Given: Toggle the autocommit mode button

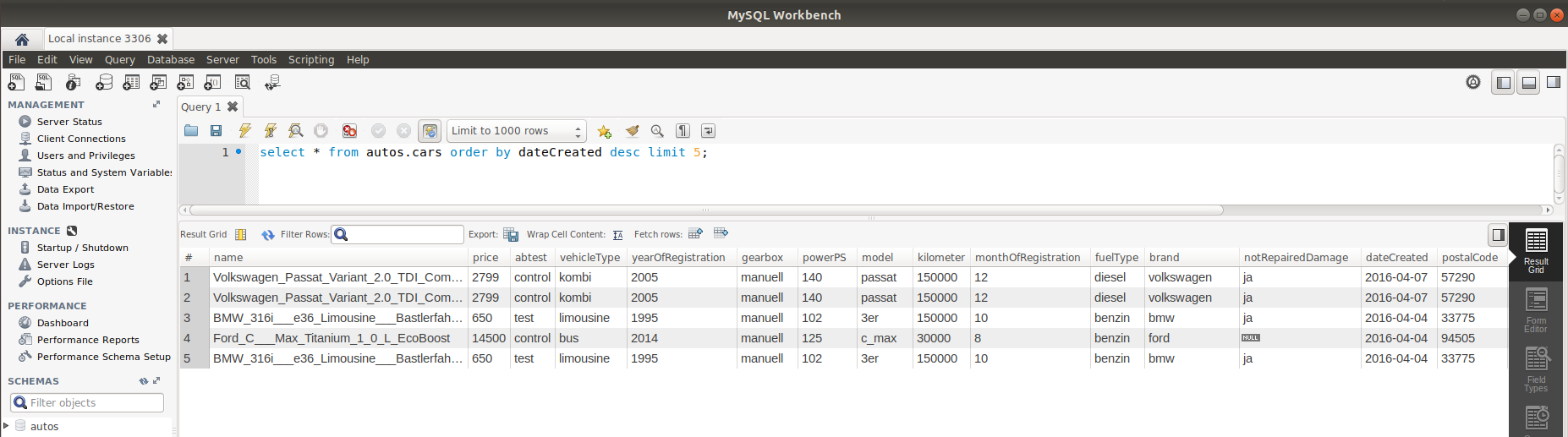Looking at the screenshot, I should (430, 131).
